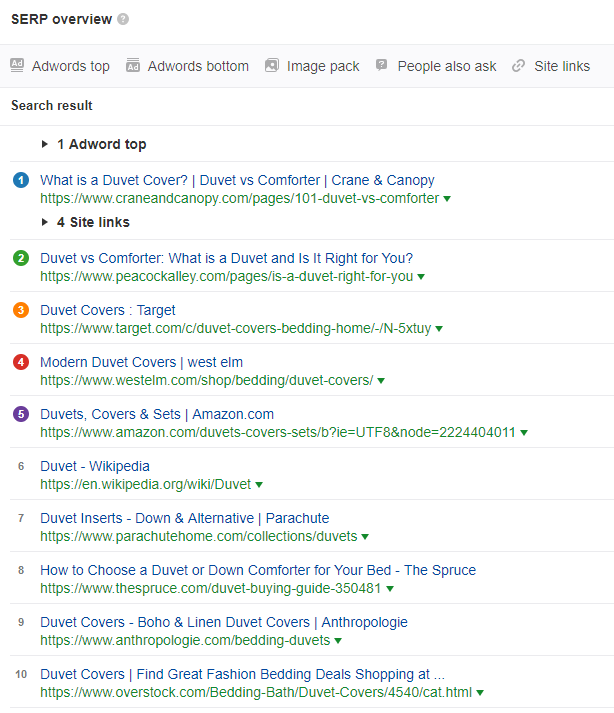Open 'Duvets, Covers & Sets | Amazon.com' title
Image resolution: width=614 pixels, height=713 pixels.
(157, 414)
